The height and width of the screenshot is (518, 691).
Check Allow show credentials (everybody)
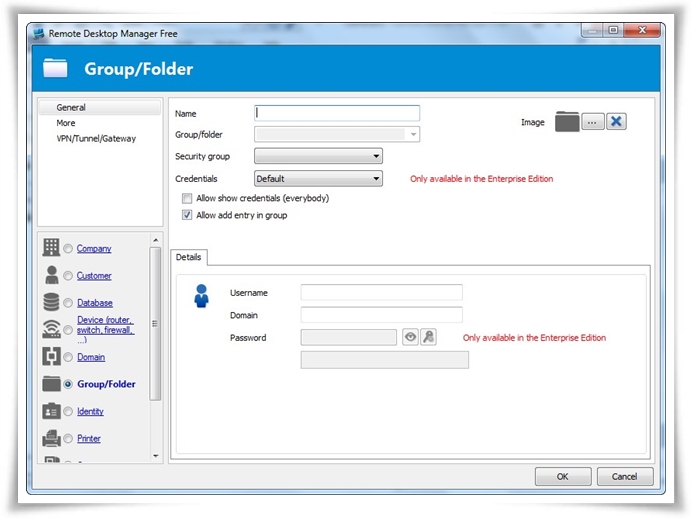[187, 198]
